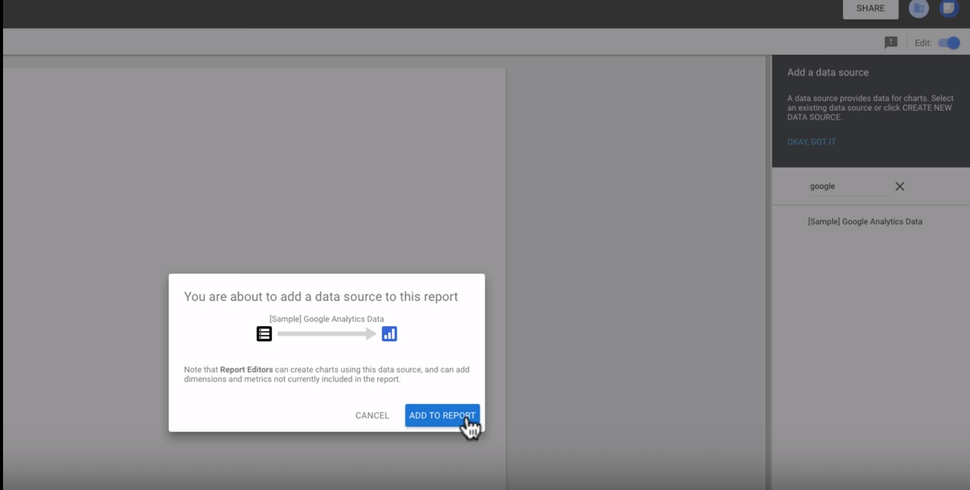Click the gray arrow between dialog icons

pos(326,334)
